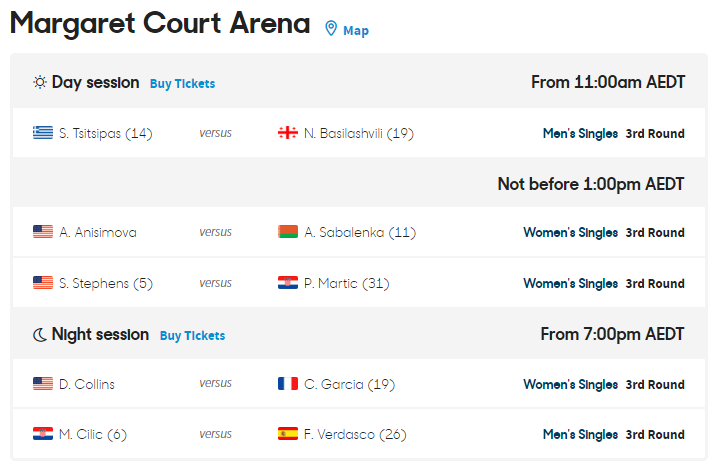Select player M. Cilic (6)

(x=93, y=434)
